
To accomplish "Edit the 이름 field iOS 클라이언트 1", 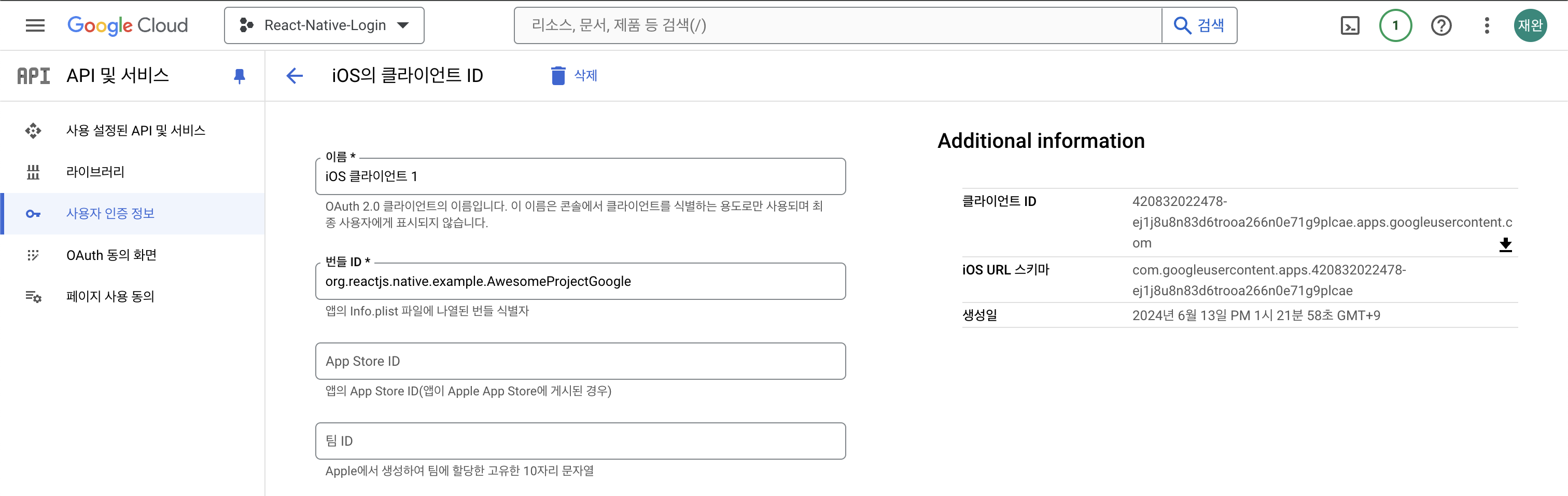I will pyautogui.click(x=580, y=176).
